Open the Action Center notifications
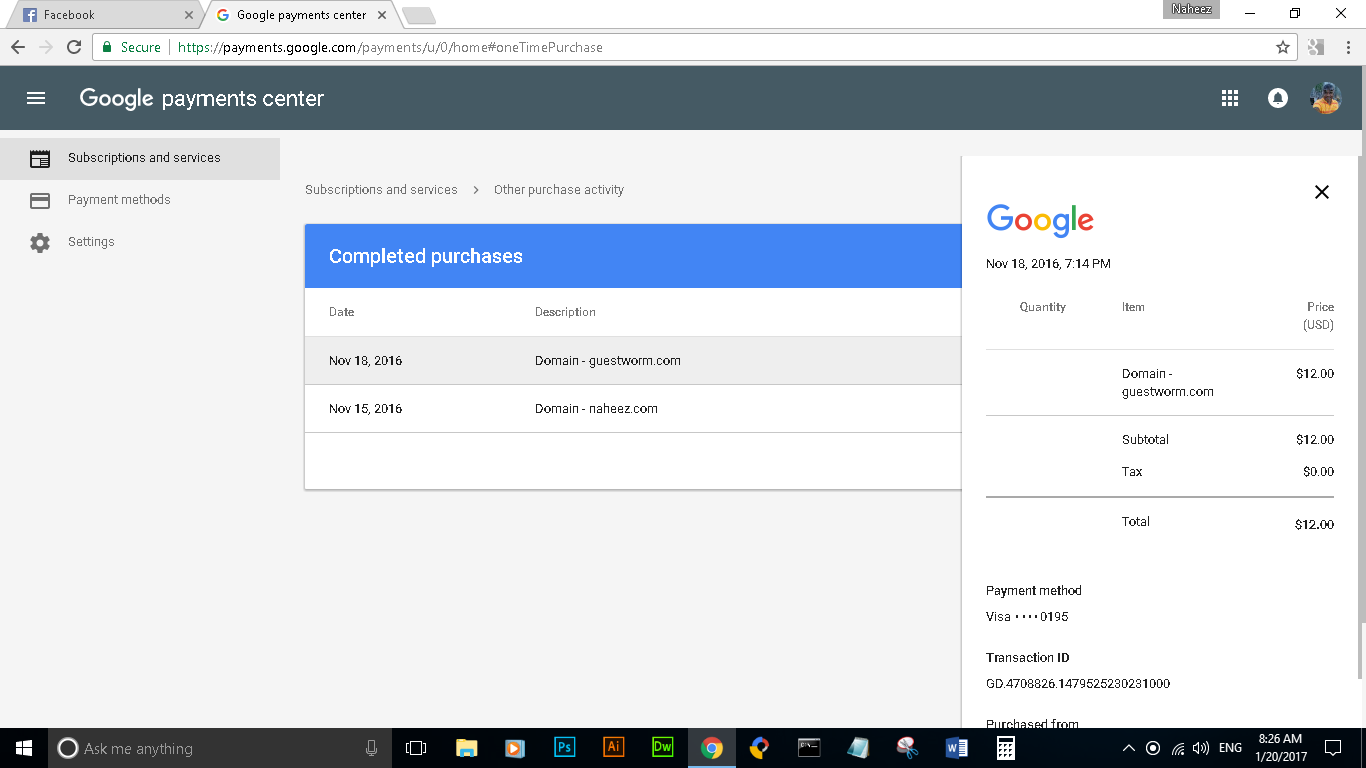 [x=1333, y=748]
